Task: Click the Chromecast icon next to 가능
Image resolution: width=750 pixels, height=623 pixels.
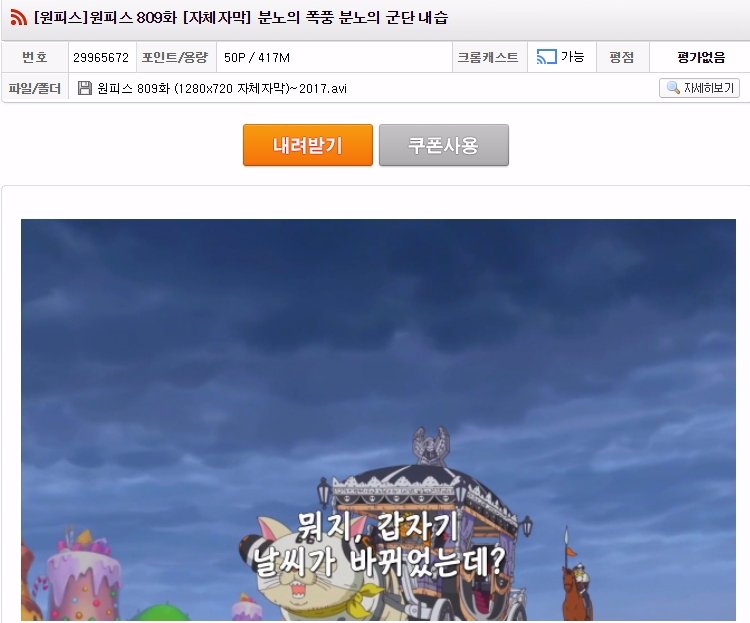Action: [x=546, y=57]
